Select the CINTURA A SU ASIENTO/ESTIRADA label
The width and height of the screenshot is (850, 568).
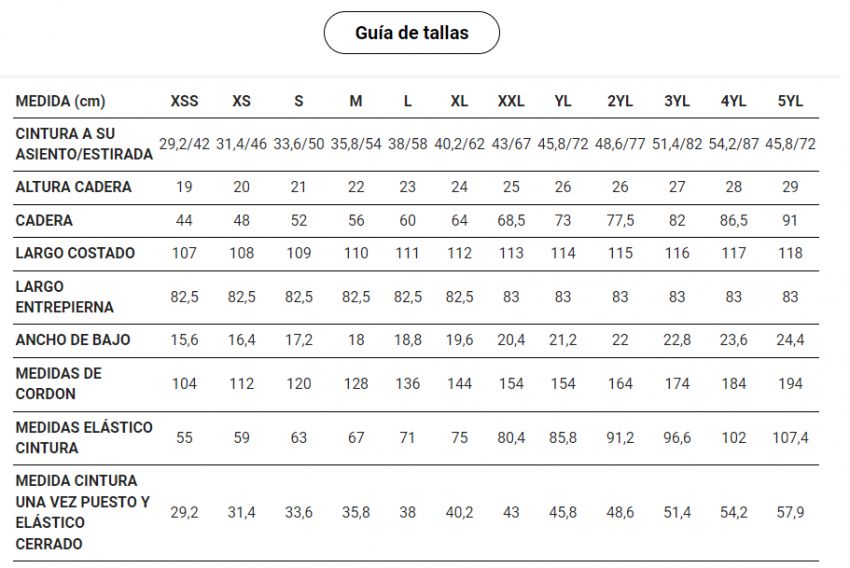point(84,144)
